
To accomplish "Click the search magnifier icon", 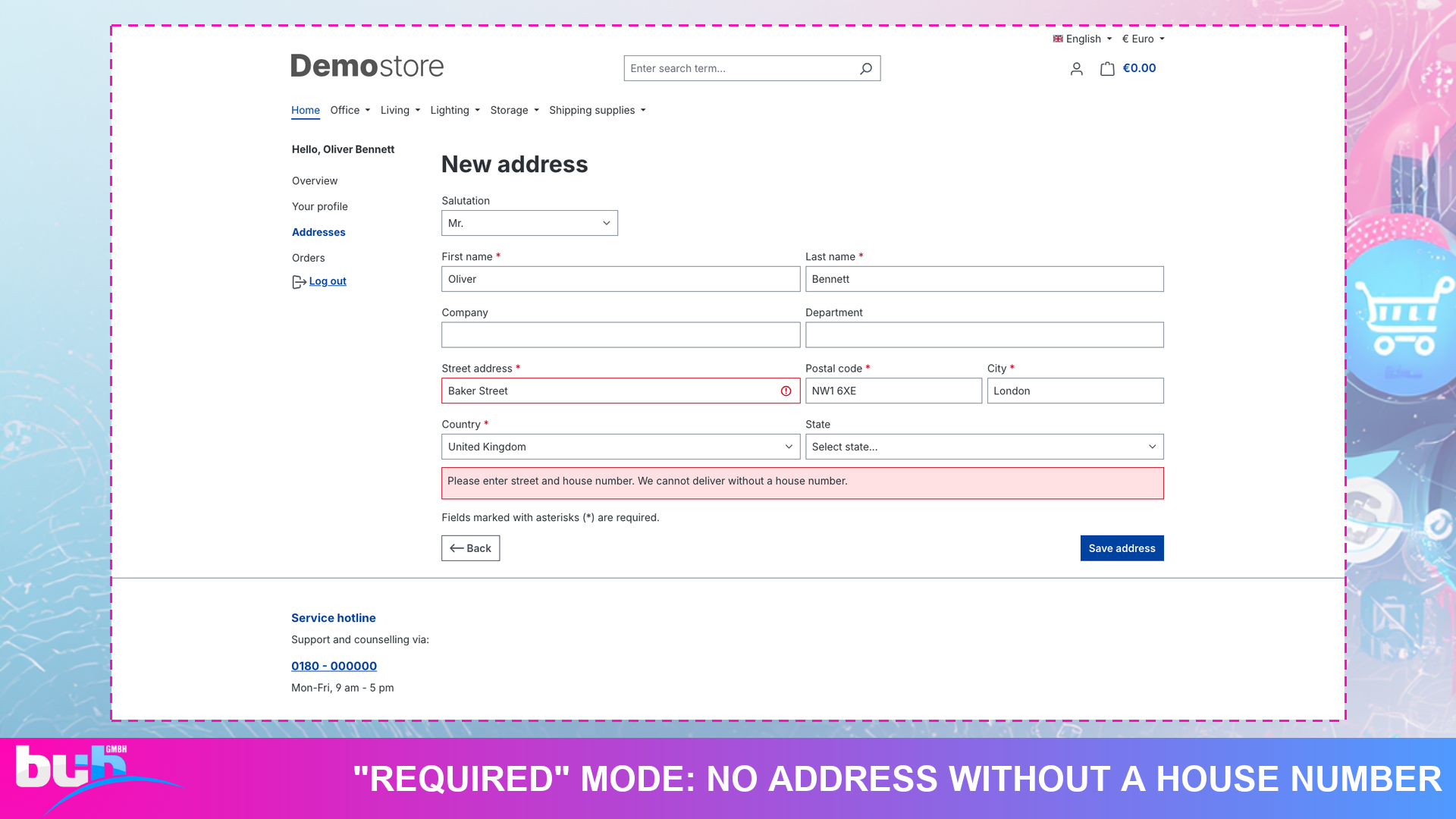I will [865, 68].
